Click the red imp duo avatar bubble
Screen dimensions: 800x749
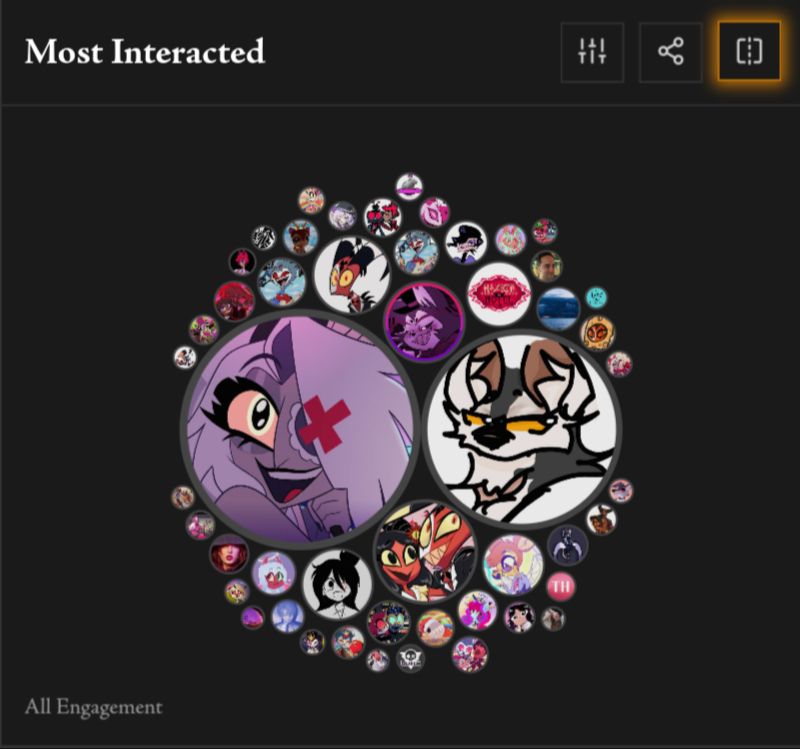pos(425,552)
